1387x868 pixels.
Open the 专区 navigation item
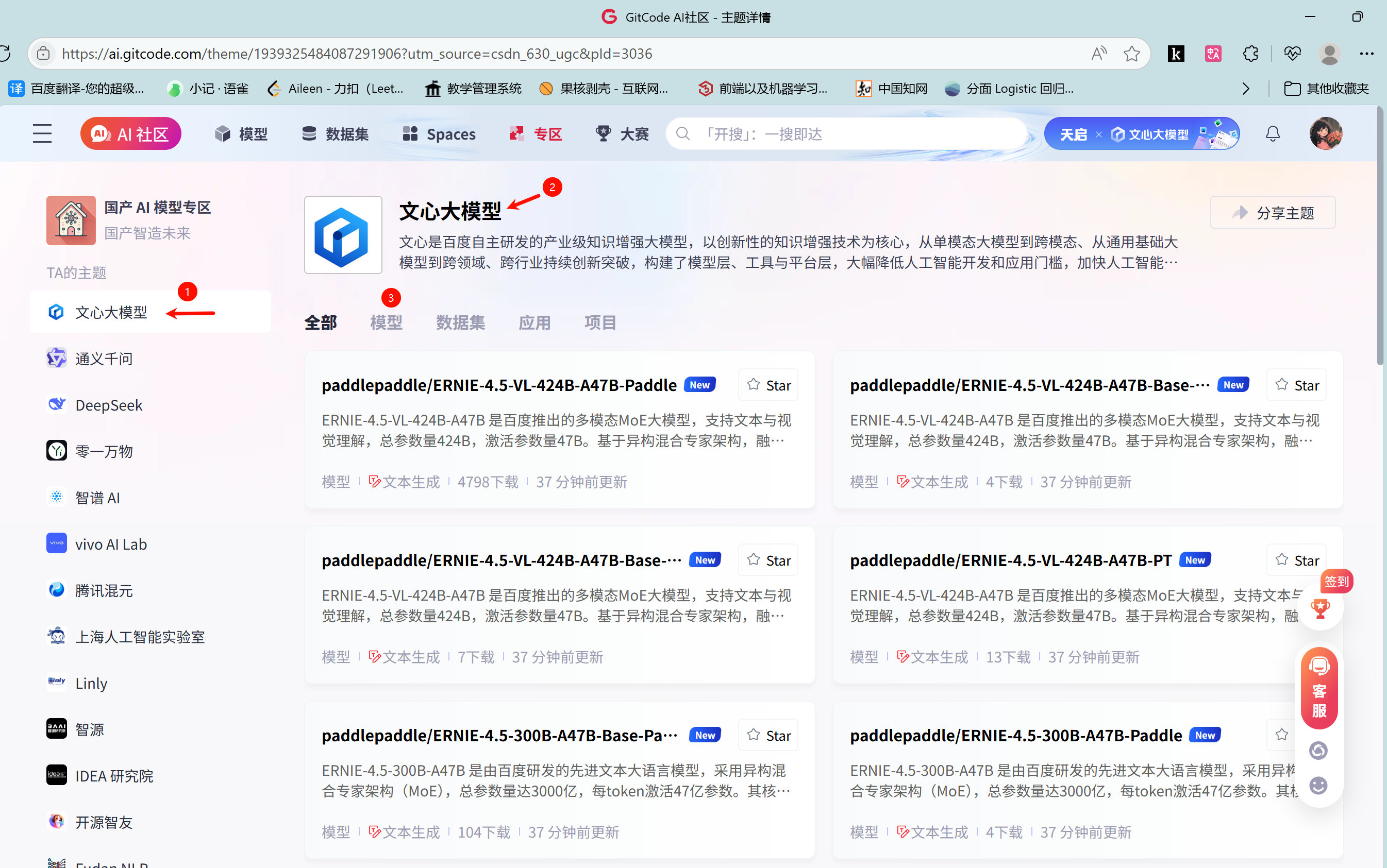[x=536, y=134]
